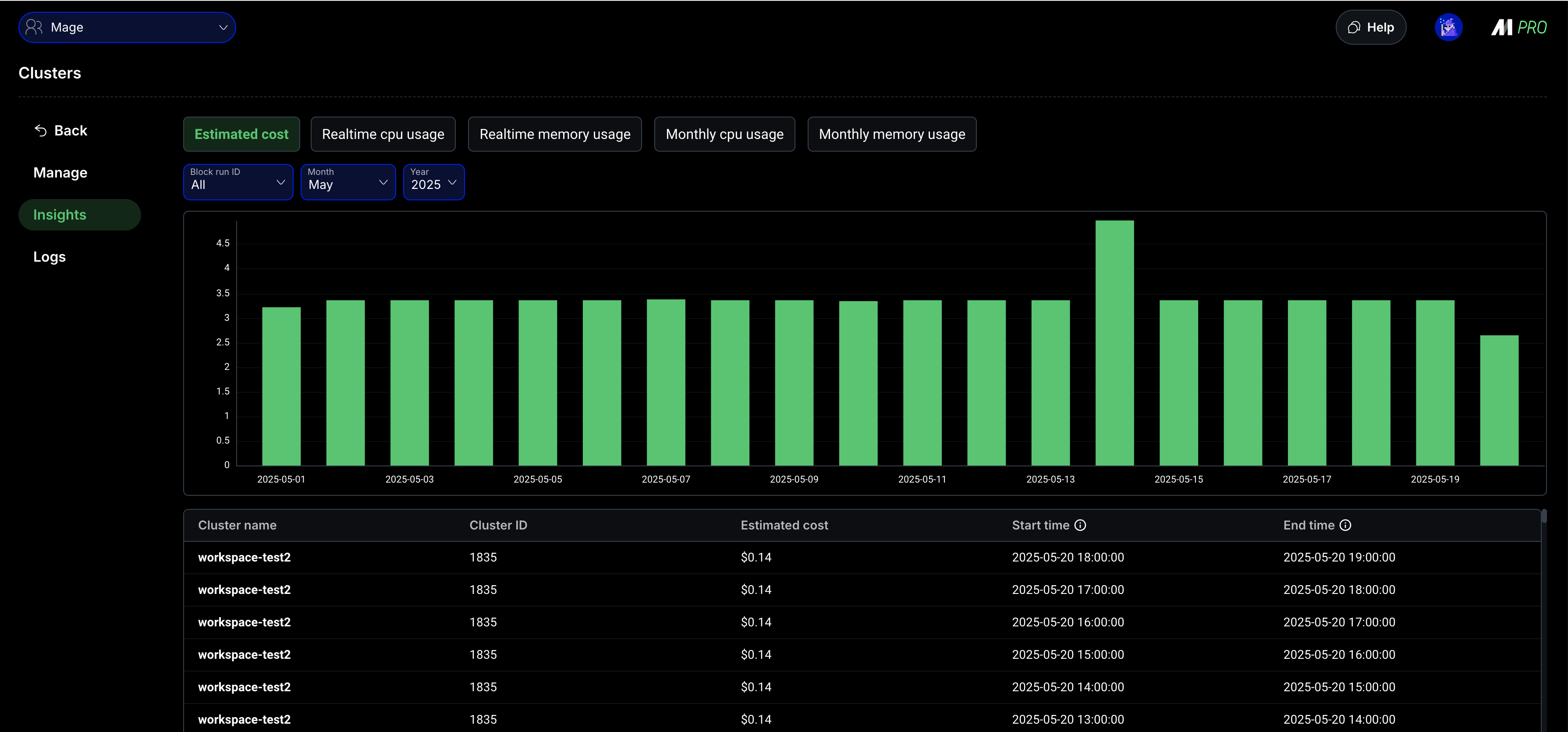This screenshot has width=1568, height=732.
Task: Open Manage in the sidebar
Action: [x=60, y=172]
